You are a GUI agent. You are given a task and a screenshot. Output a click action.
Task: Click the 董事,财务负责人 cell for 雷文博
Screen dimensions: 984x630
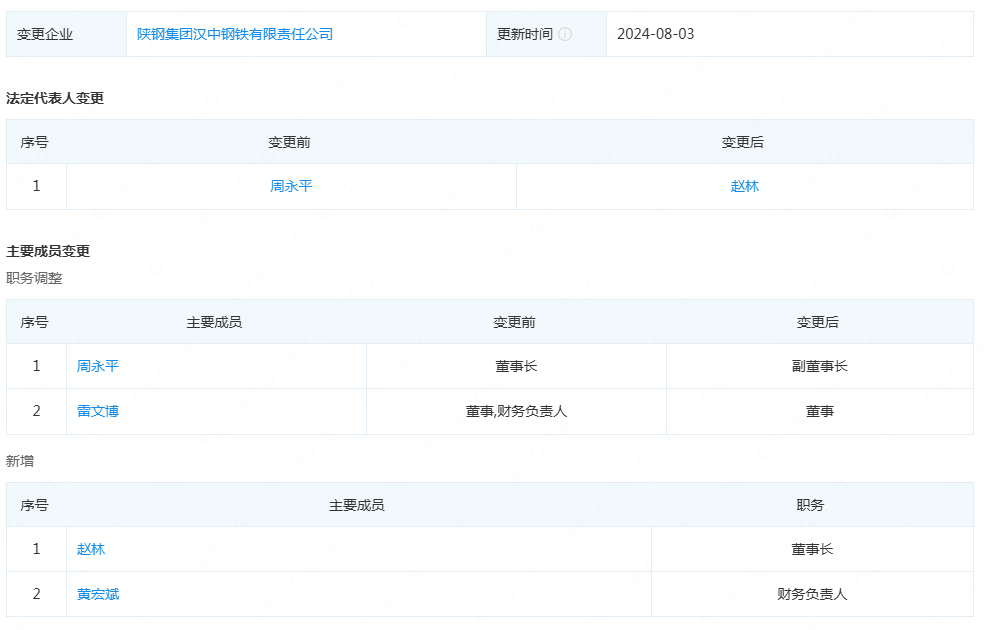click(x=516, y=411)
